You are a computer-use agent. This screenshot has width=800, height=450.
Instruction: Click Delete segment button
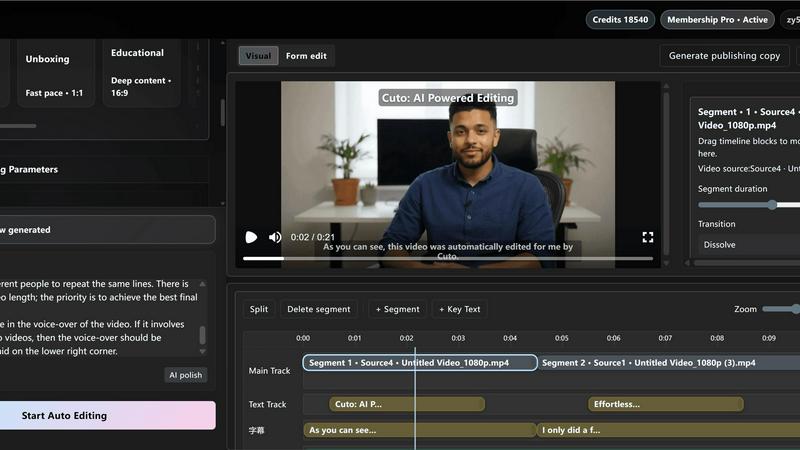[318, 309]
